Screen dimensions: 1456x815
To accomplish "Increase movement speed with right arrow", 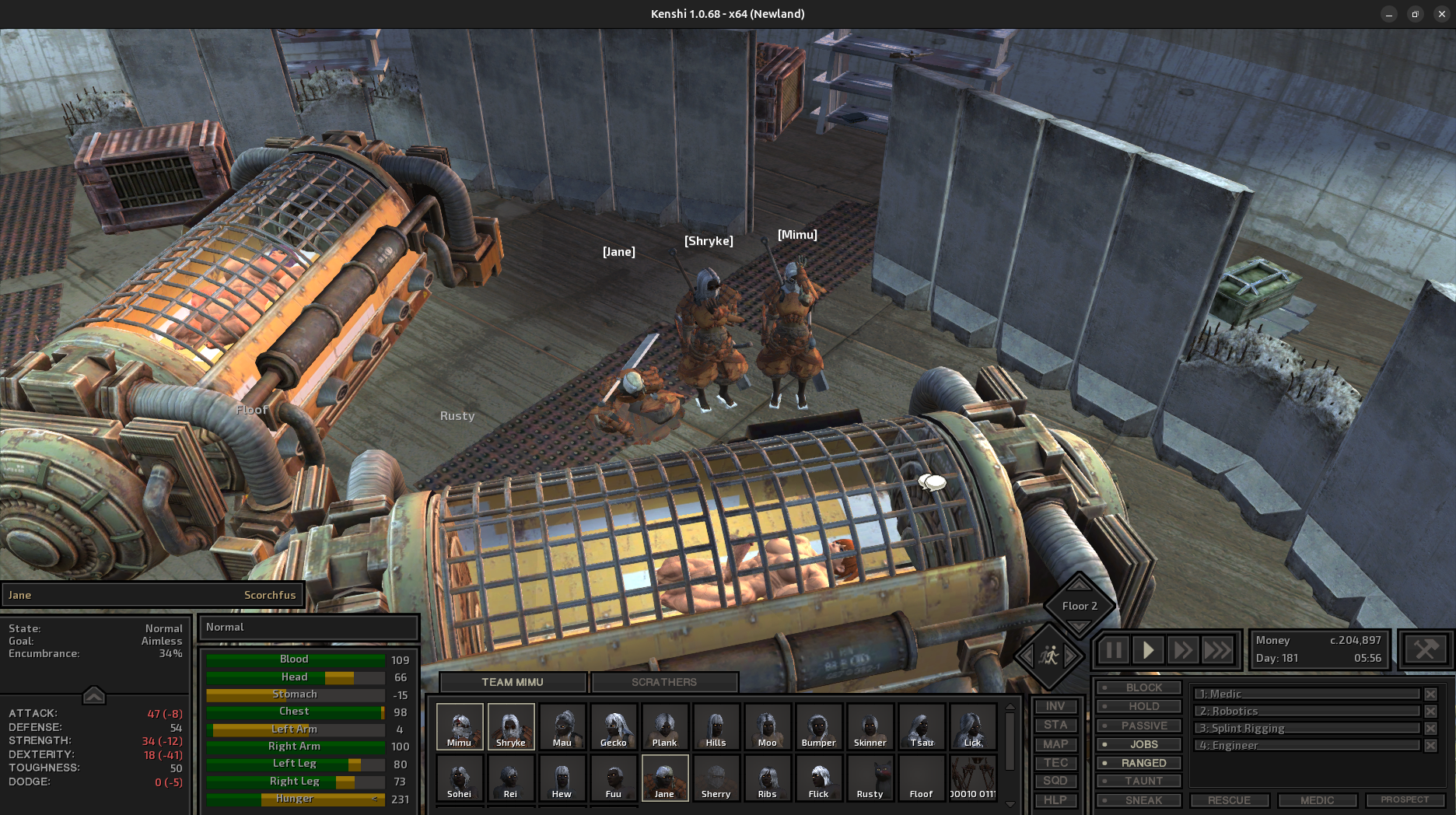I will click(x=1072, y=657).
